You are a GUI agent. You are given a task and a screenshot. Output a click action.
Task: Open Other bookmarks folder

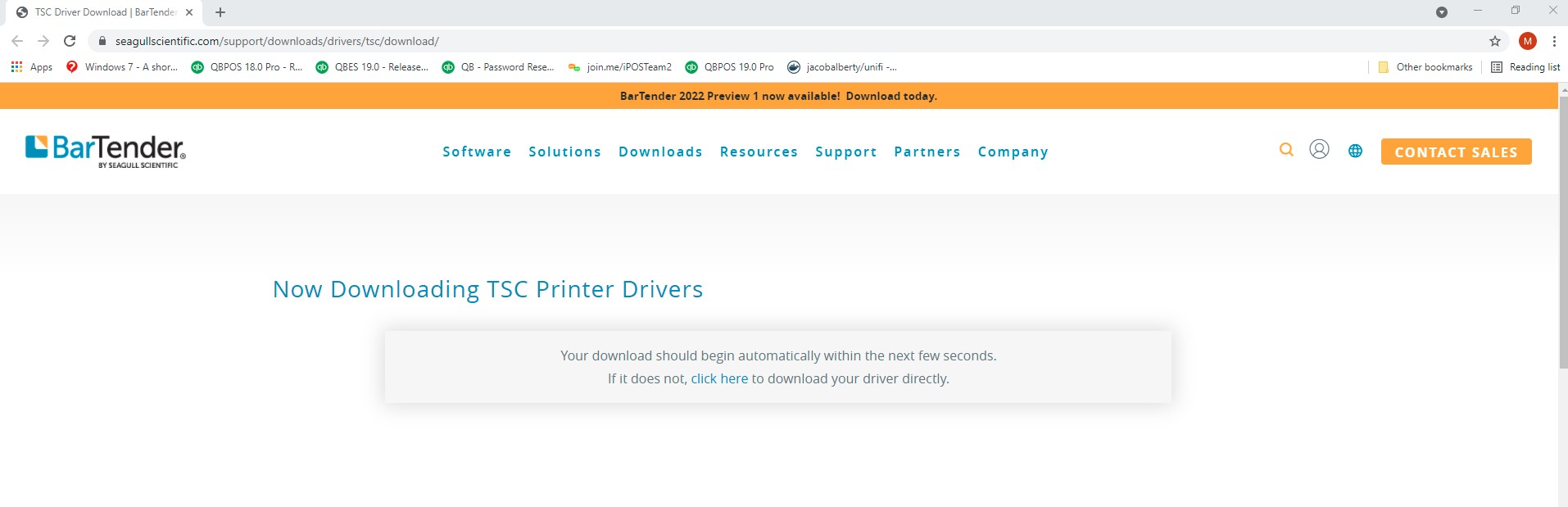[x=1425, y=67]
